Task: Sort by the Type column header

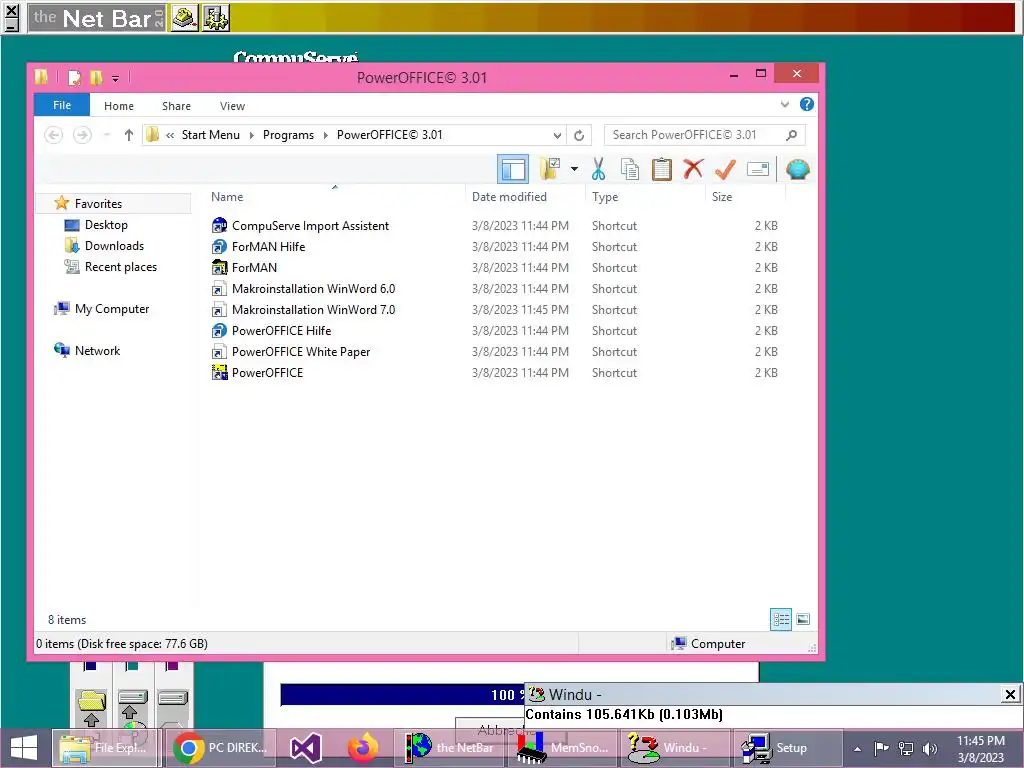Action: pyautogui.click(x=605, y=197)
